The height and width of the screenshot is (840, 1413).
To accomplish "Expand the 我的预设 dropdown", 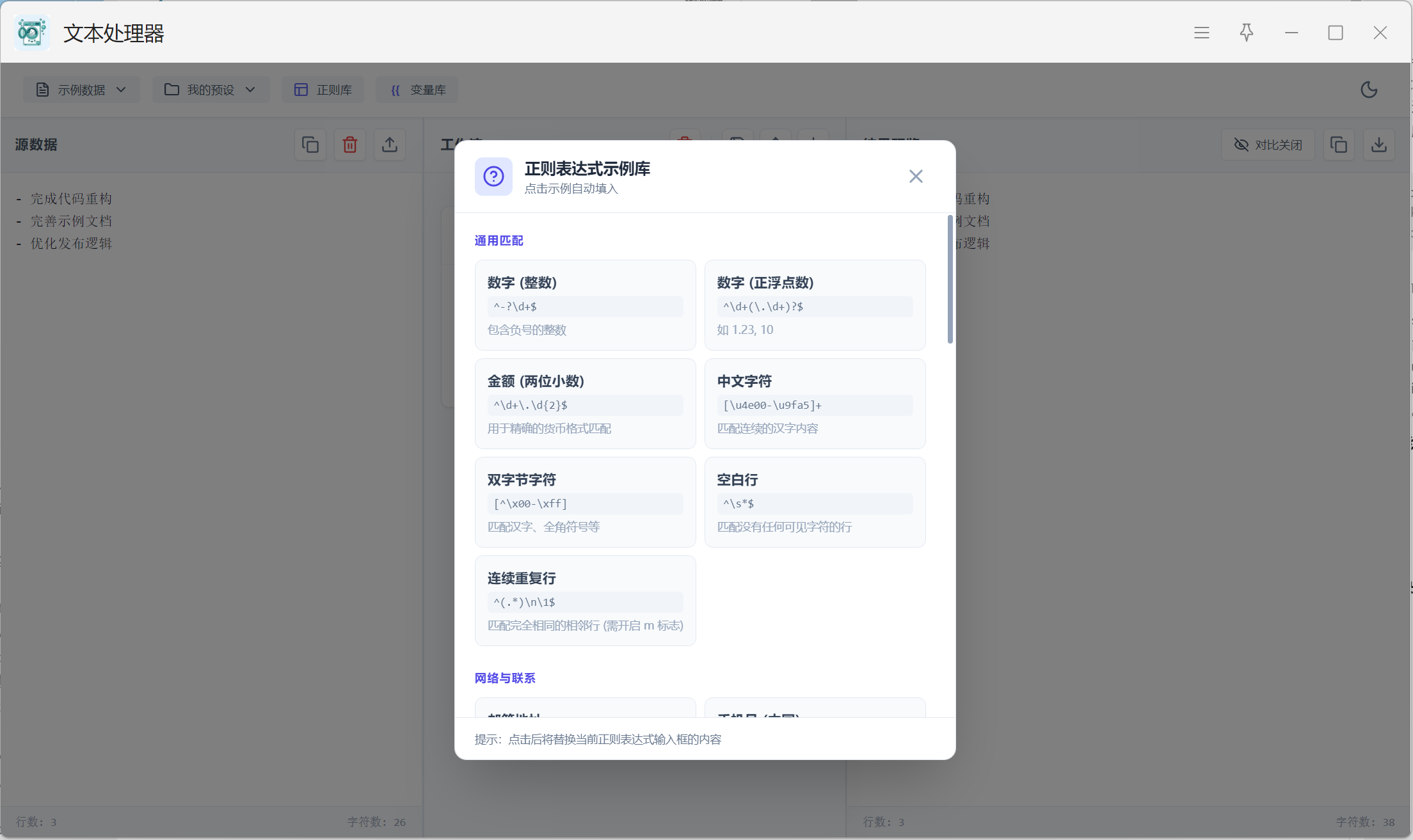I will pos(211,90).
